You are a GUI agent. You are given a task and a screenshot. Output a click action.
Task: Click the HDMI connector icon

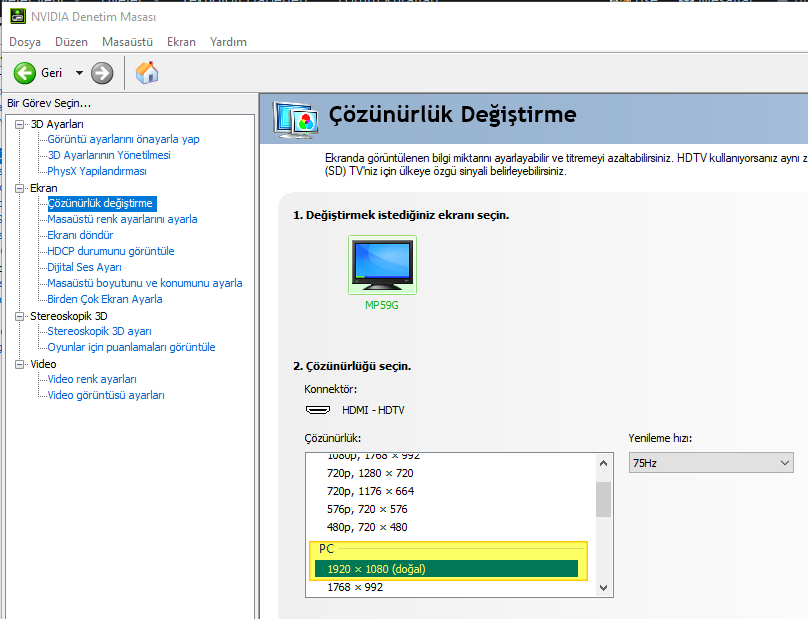[x=318, y=410]
